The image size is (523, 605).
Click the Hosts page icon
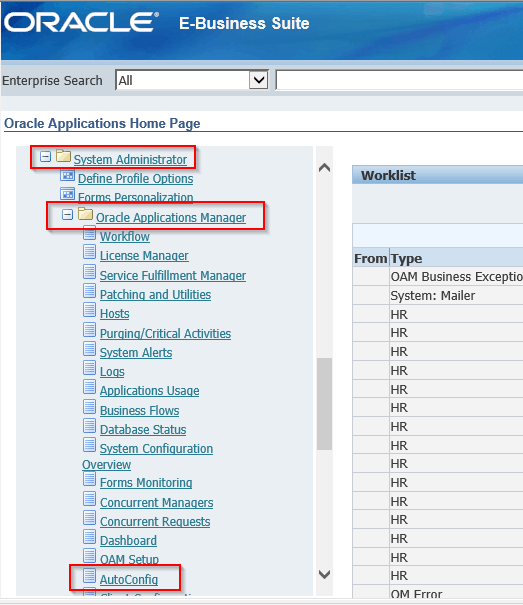pos(90,310)
